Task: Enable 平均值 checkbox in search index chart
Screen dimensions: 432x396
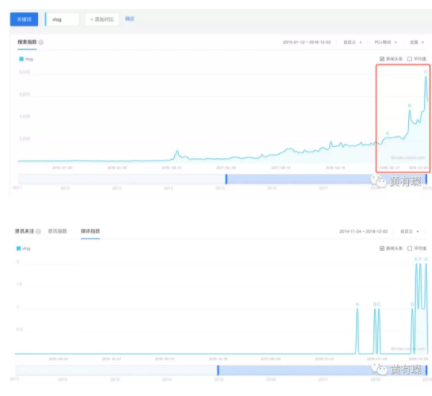Action: click(x=410, y=59)
